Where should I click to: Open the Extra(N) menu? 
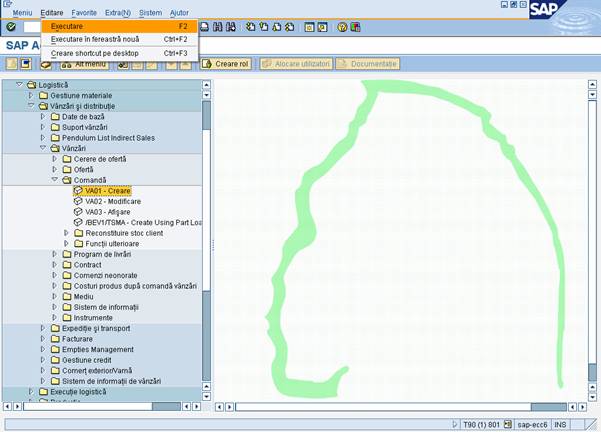tap(118, 13)
